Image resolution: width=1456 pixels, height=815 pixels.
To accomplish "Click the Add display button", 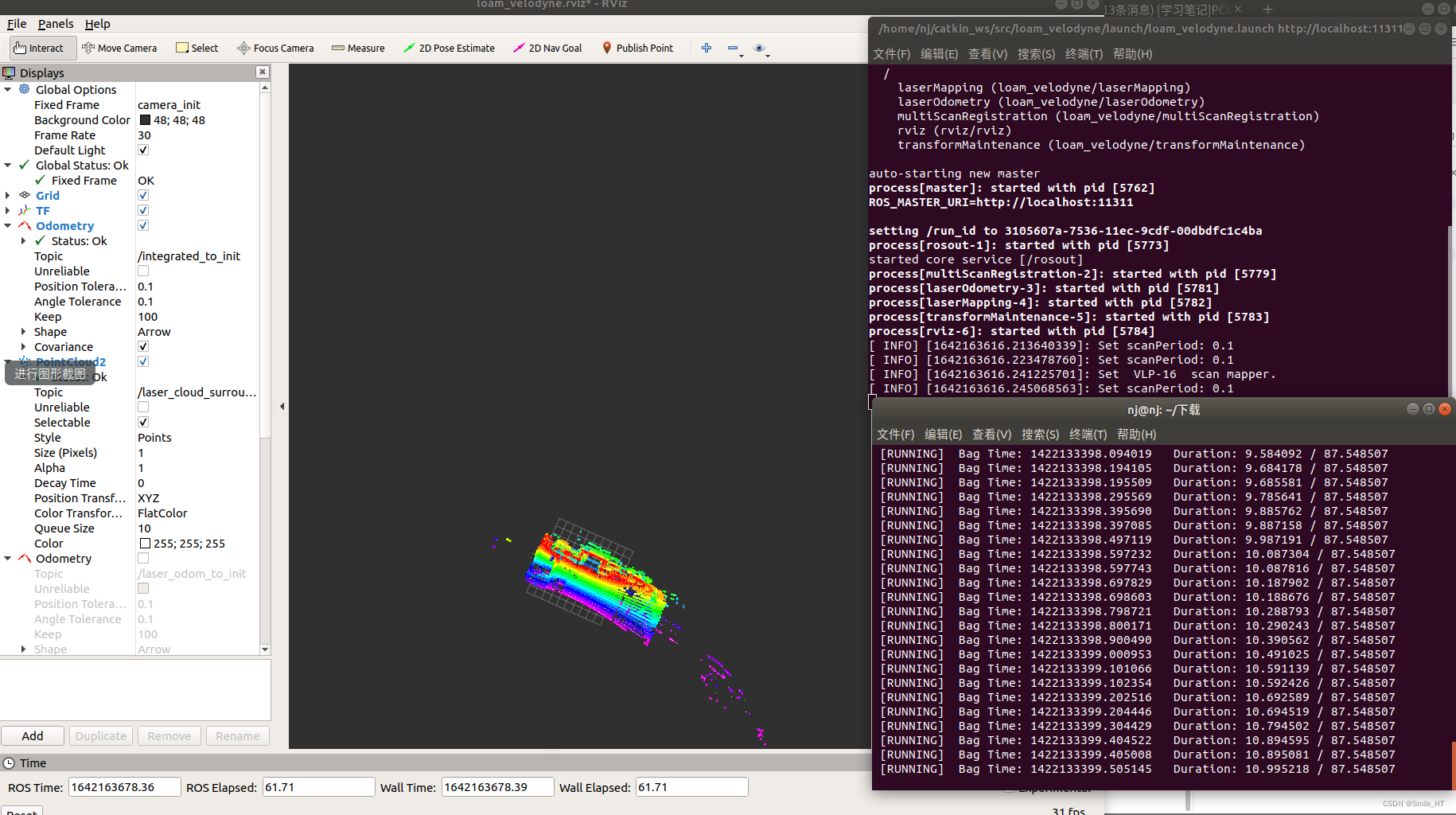I will click(x=33, y=735).
